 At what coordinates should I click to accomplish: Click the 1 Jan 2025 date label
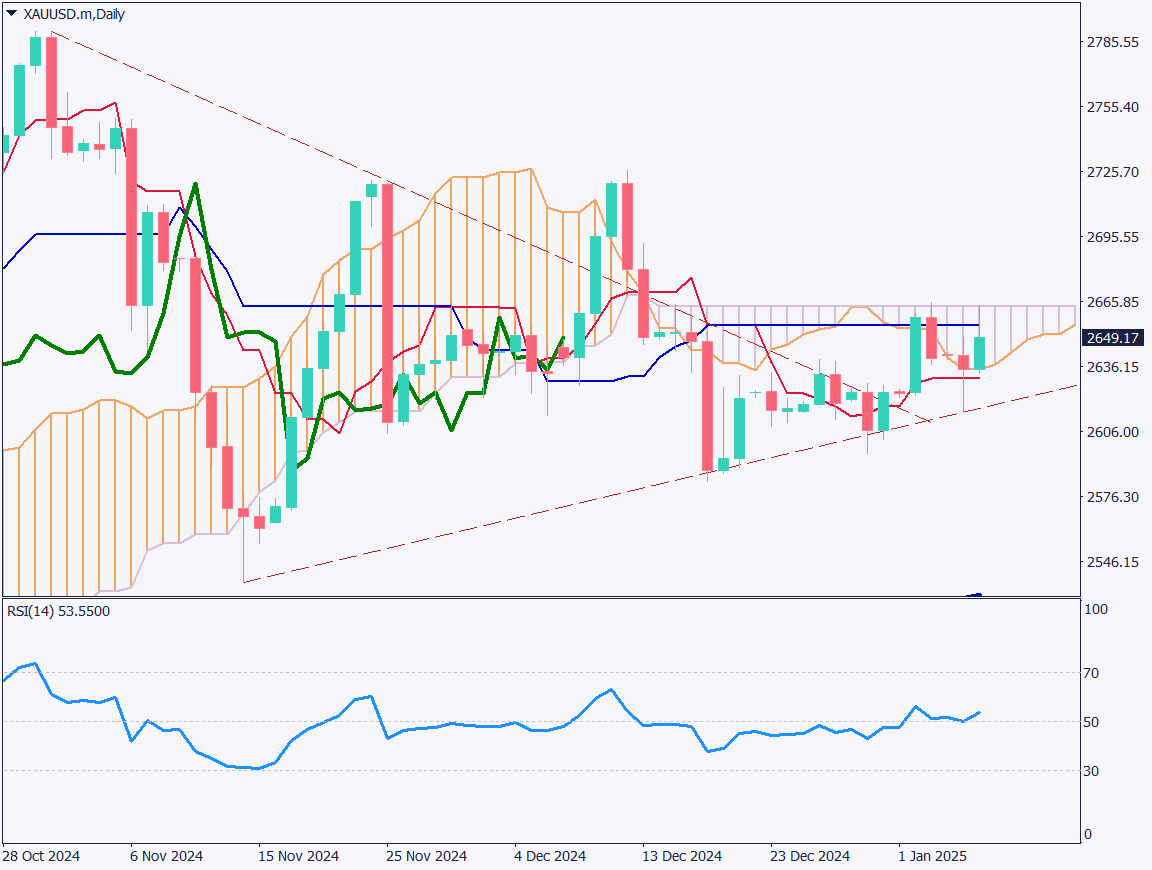pos(932,856)
